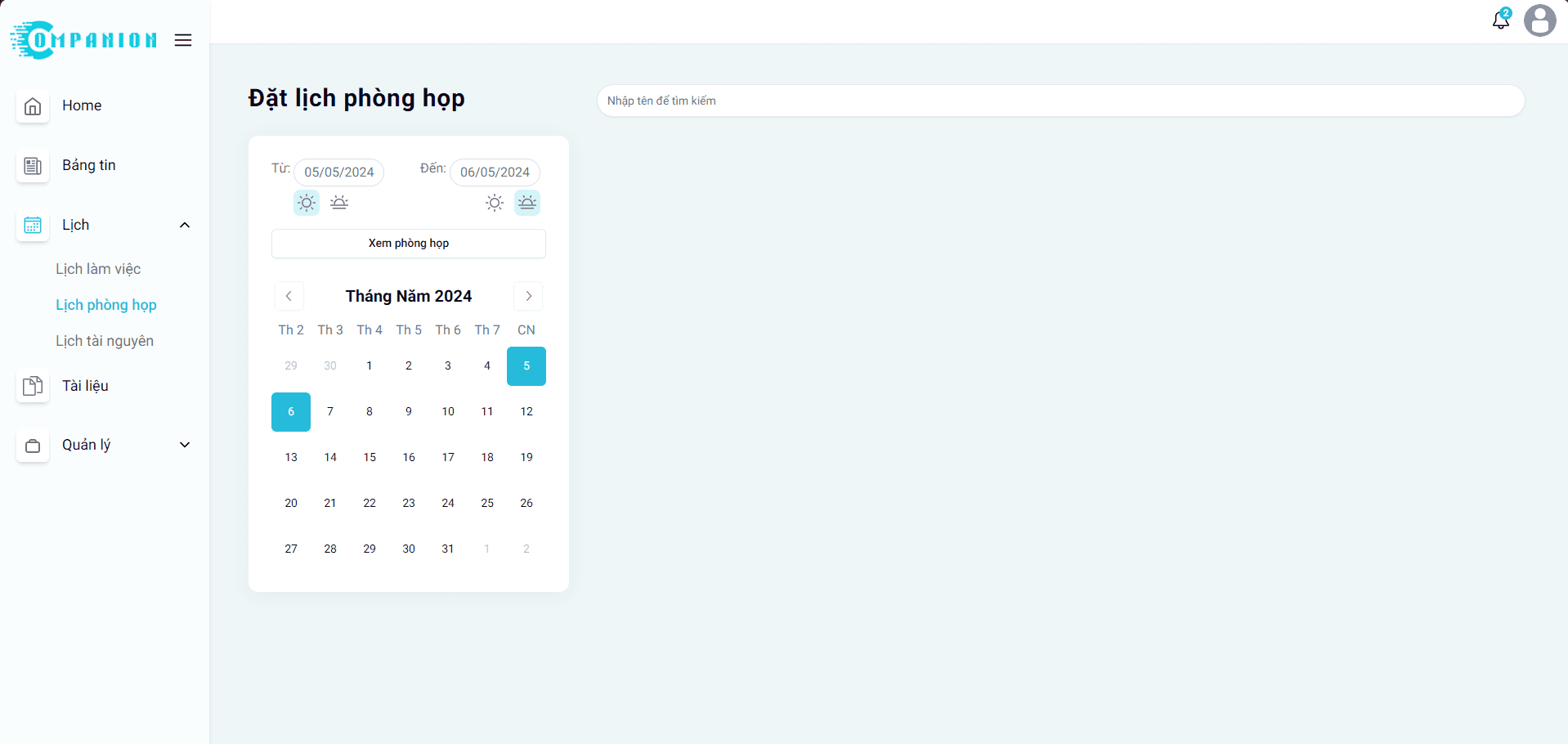Open the Từ date field 05/05/2024
Screen dimensions: 1568x744
(339, 172)
